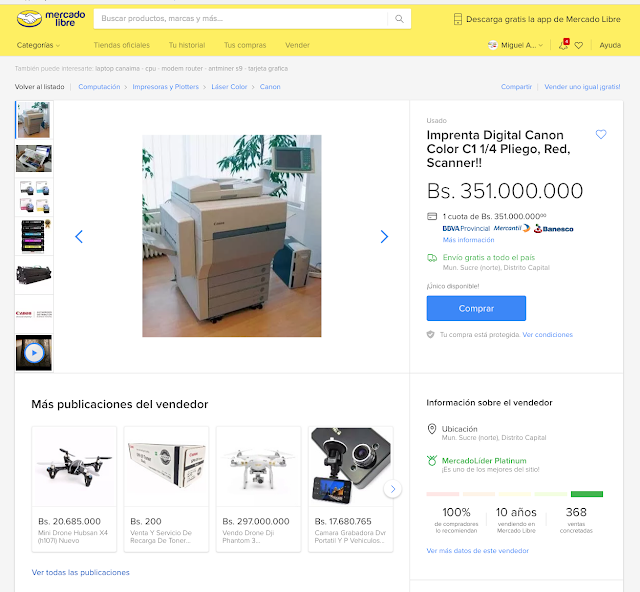Click the Banesco bank logo

(553, 229)
